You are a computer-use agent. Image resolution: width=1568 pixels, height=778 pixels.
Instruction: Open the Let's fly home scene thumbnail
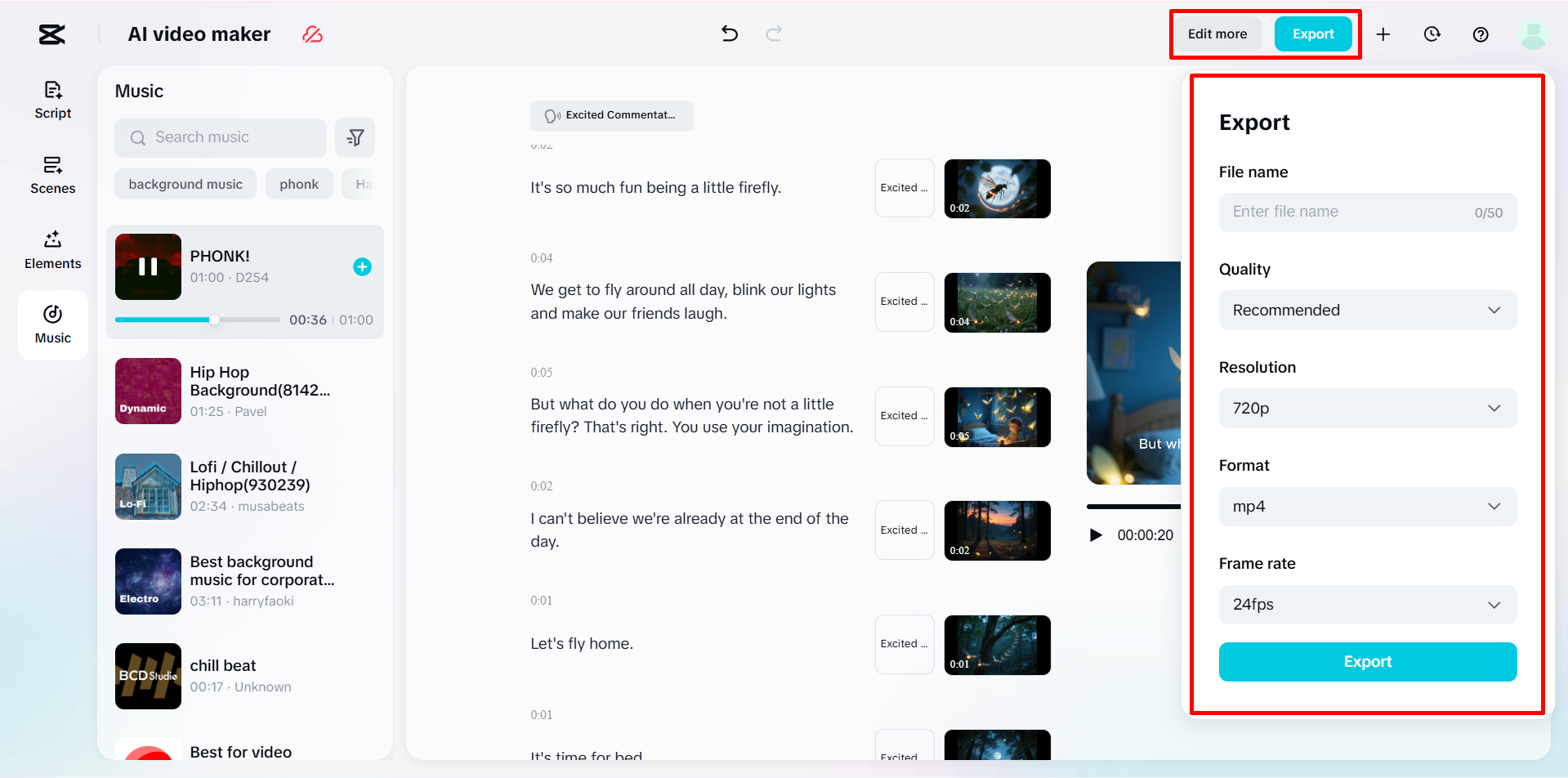[997, 645]
